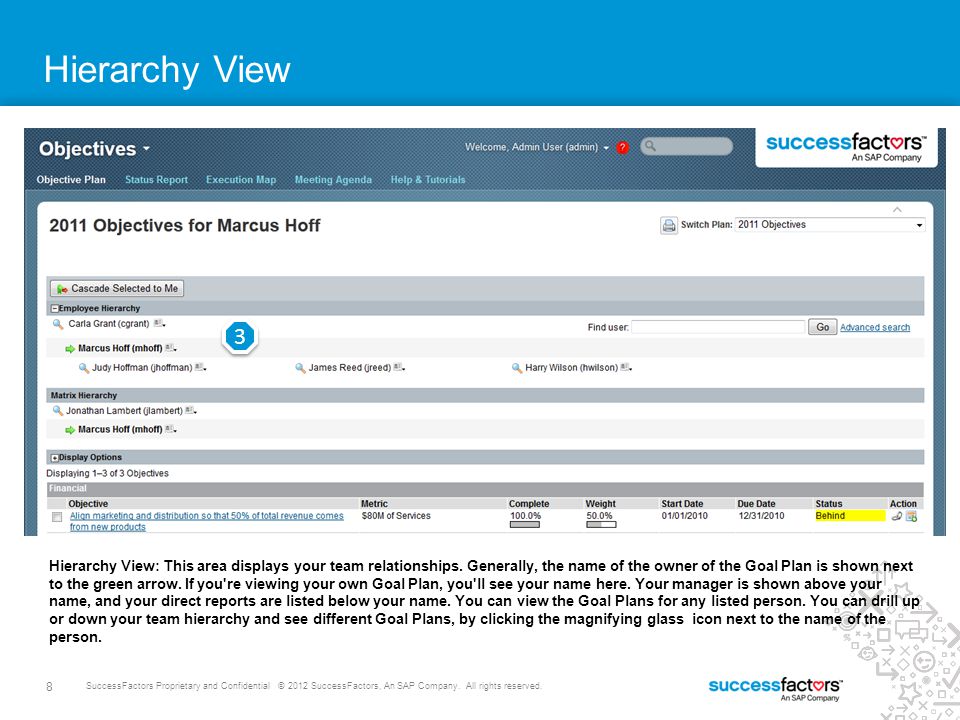This screenshot has width=960, height=720.
Task: Open the Meeting Agenda tab
Action: coord(333,179)
